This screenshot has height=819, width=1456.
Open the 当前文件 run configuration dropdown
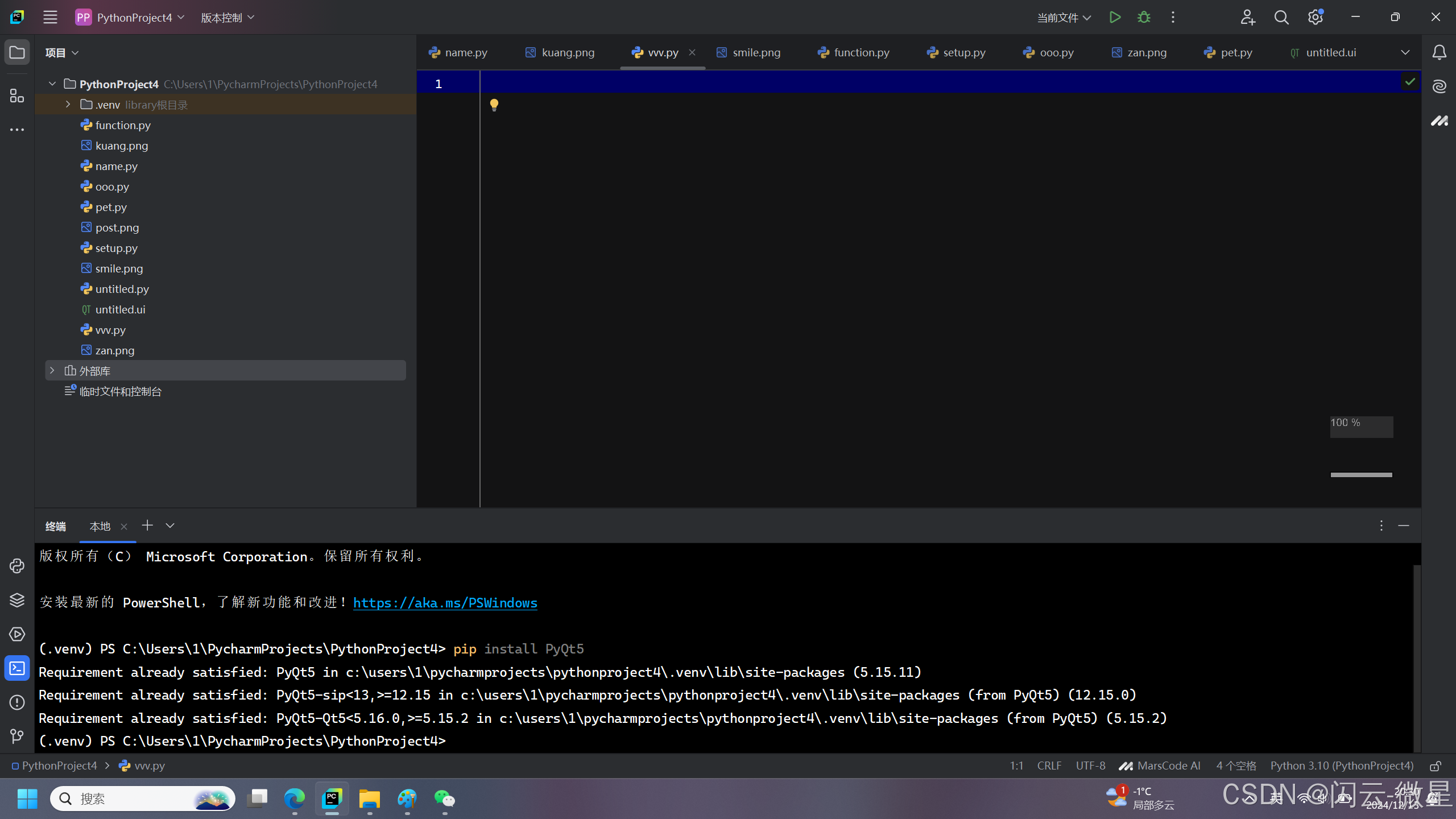coord(1064,18)
